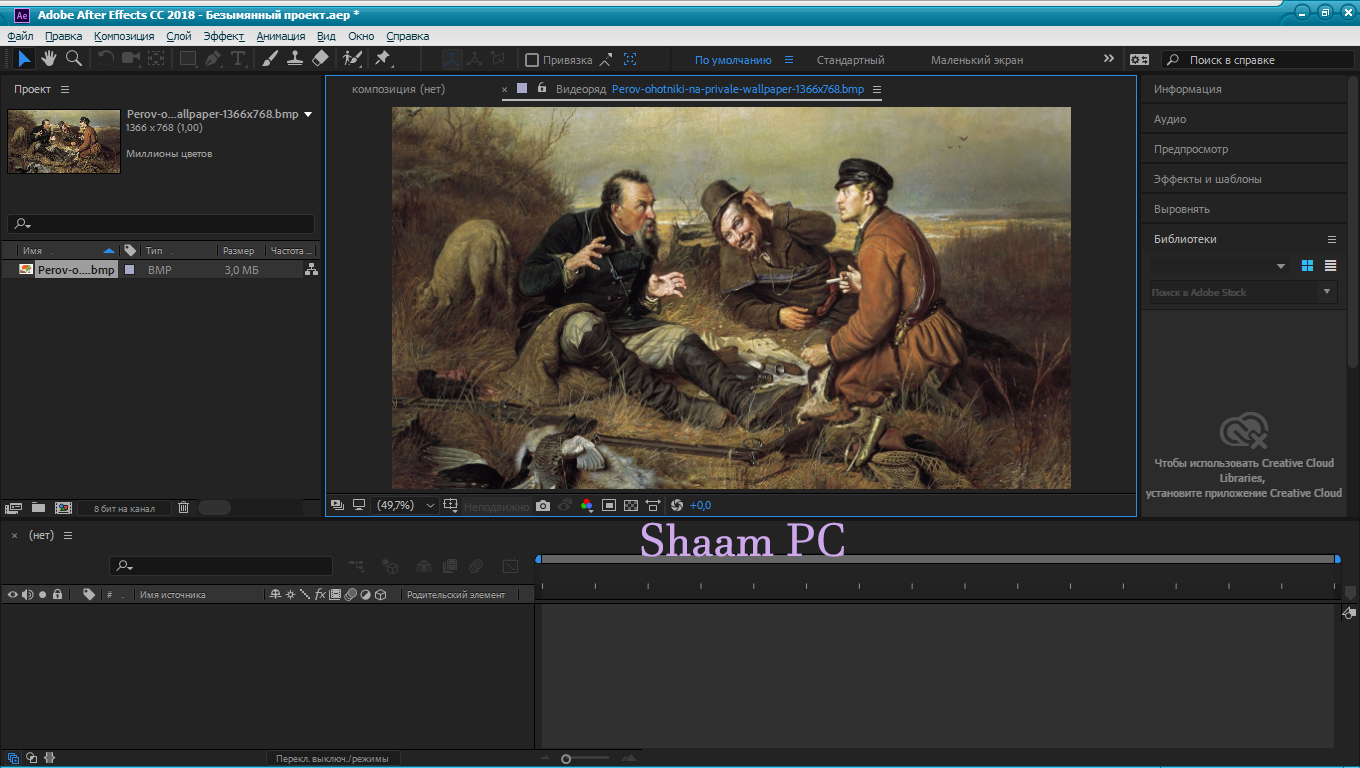Collapse the Perov-o....bmp item details in Project panel
This screenshot has height=768, width=1360.
308,113
